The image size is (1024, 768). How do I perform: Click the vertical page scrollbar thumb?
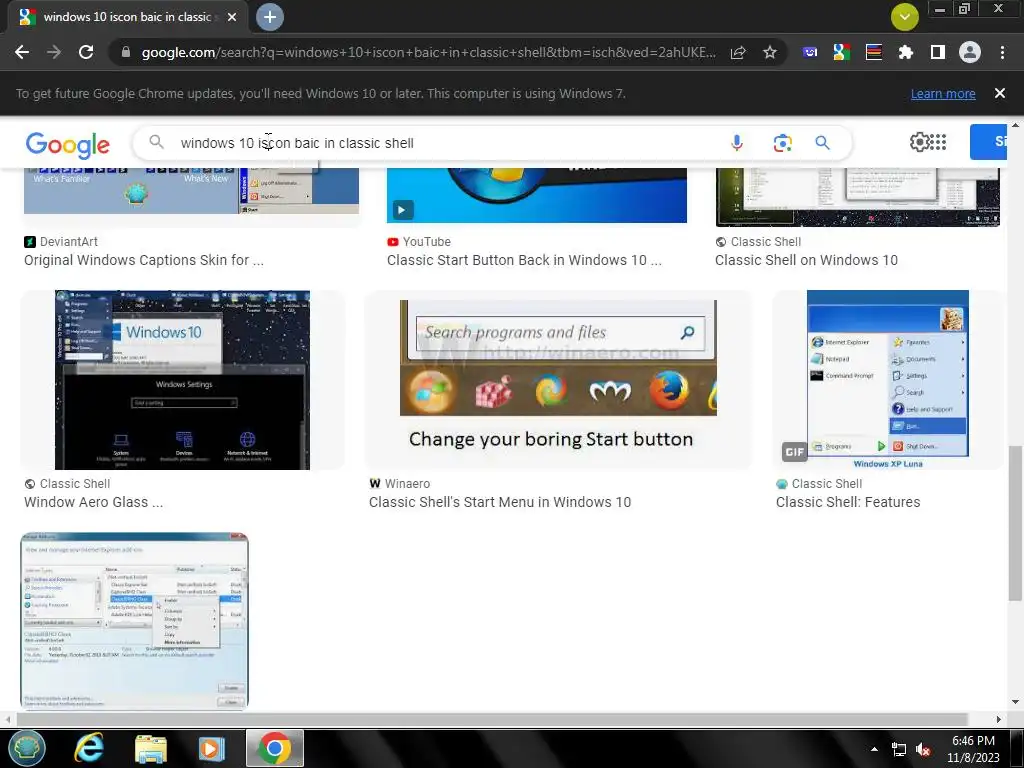(x=1015, y=522)
